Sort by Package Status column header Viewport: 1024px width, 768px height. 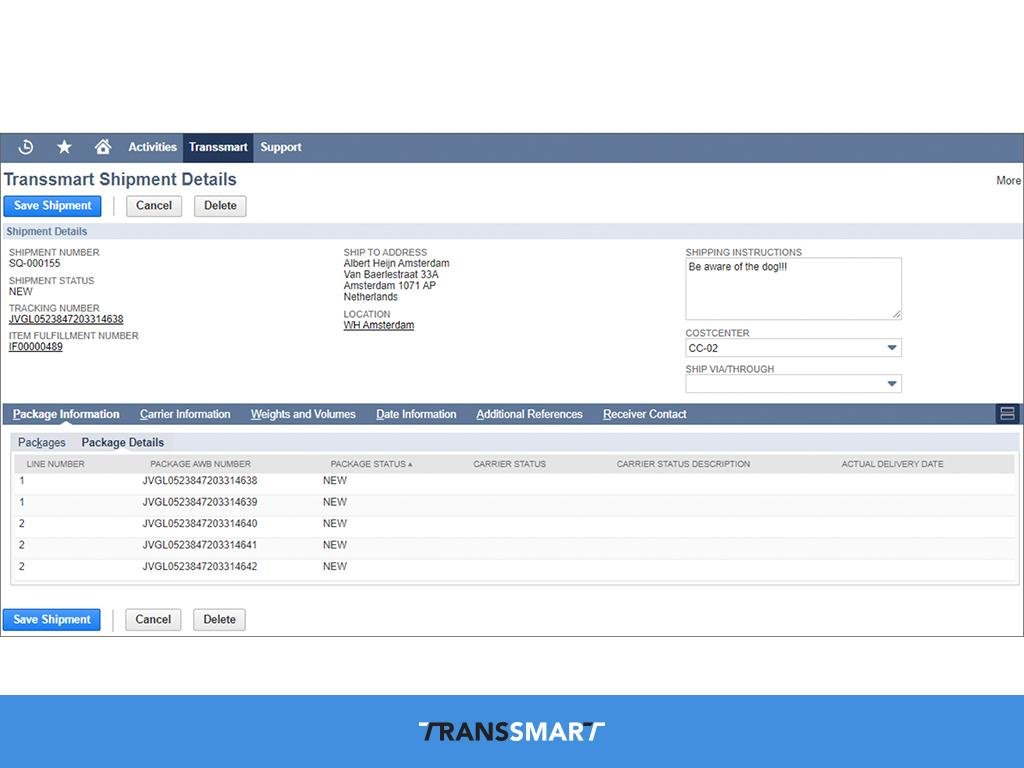tap(371, 464)
